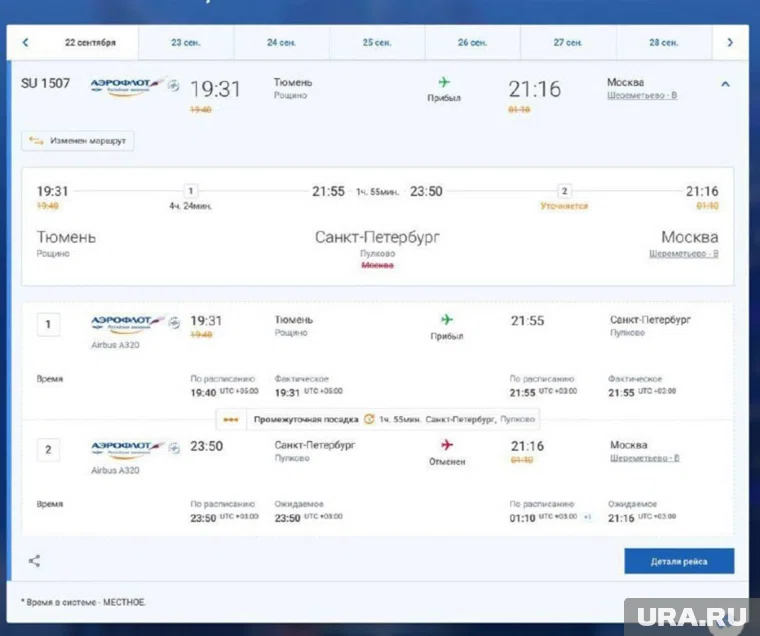
Task: Click red cancelled plane icon in segment 2
Action: [x=447, y=445]
